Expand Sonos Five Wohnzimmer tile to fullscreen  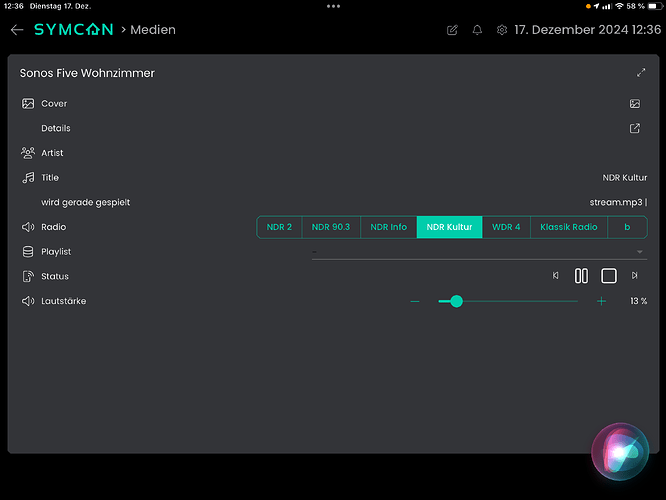coord(641,73)
